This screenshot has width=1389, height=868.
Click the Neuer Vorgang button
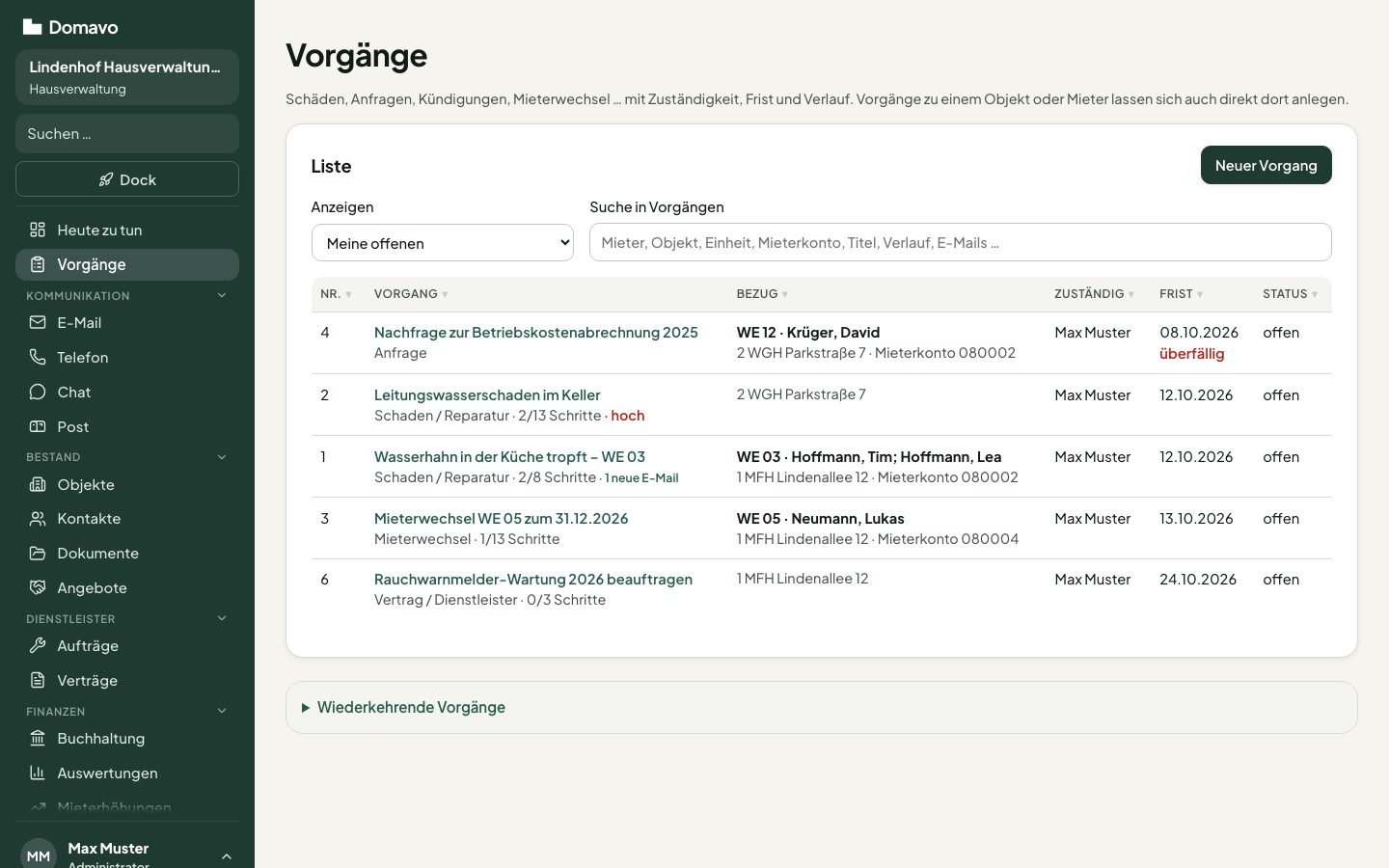(1266, 165)
